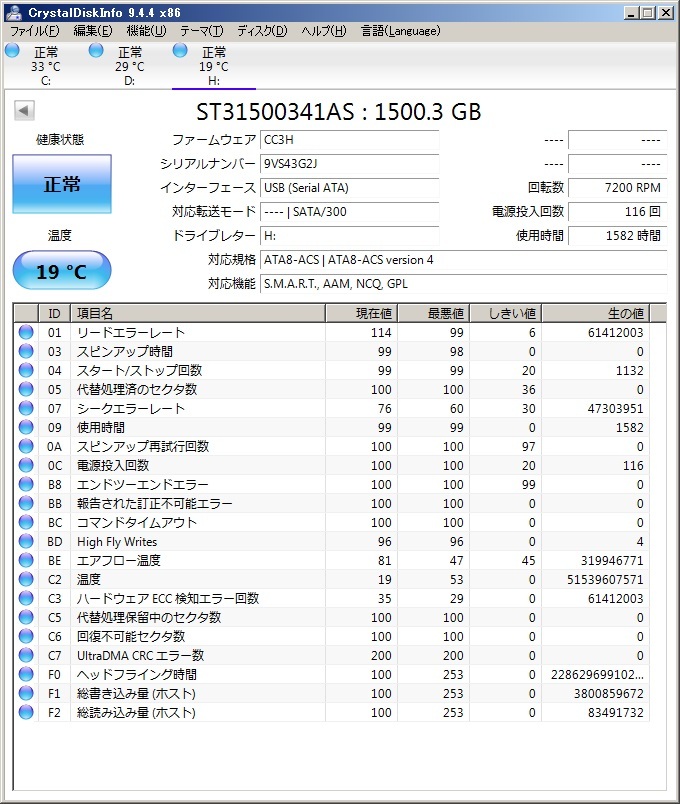Click status orb of attribute B8 エンドツーエンドエラー

26,484
